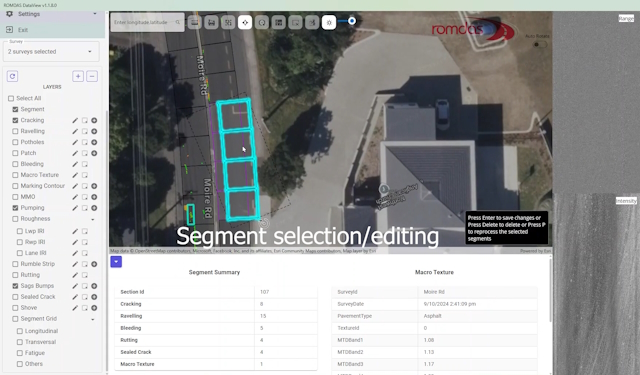Click the add circle icon for Marking Contour
This screenshot has height=375, width=640.
click(94, 186)
